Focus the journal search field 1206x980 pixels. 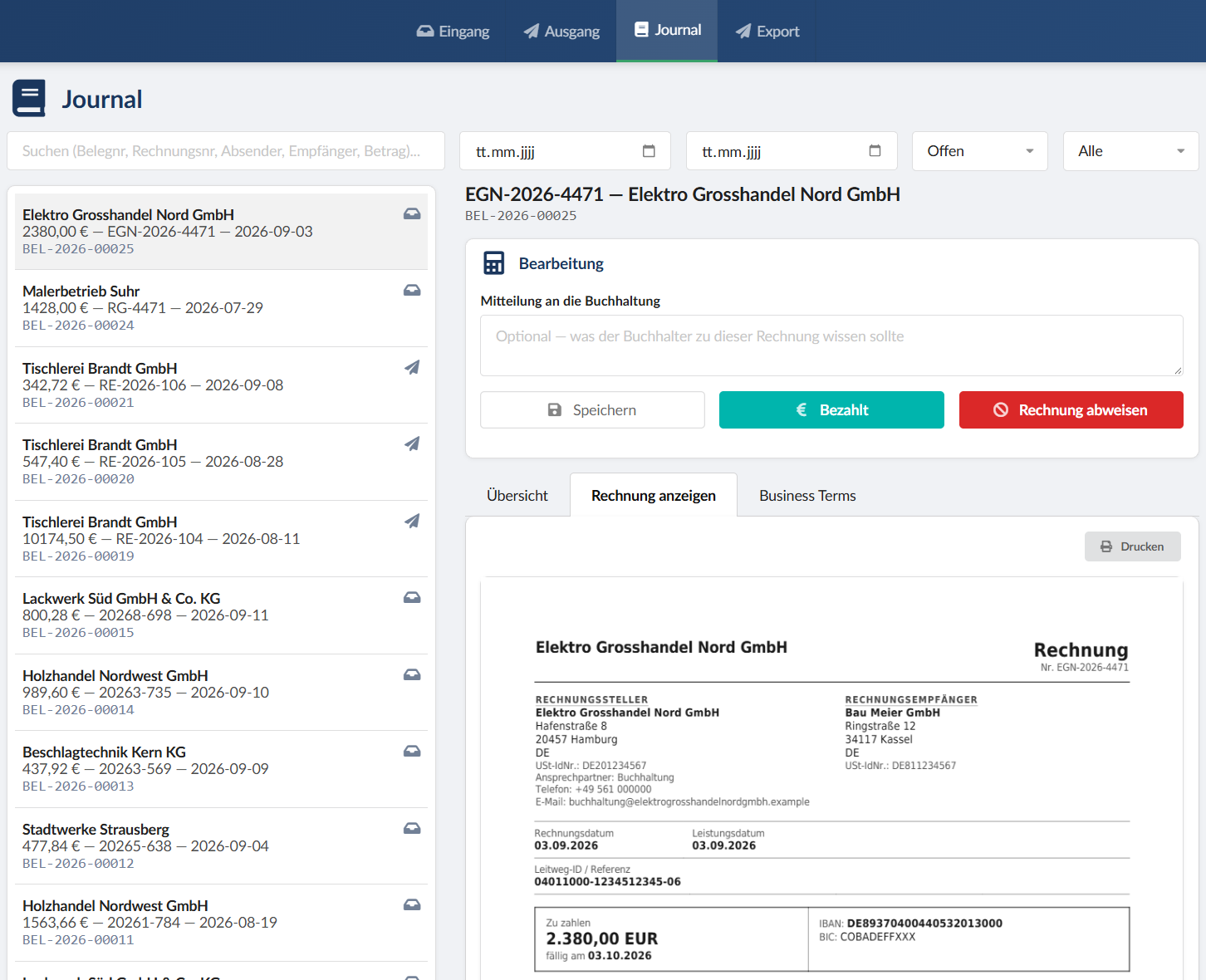(x=226, y=151)
